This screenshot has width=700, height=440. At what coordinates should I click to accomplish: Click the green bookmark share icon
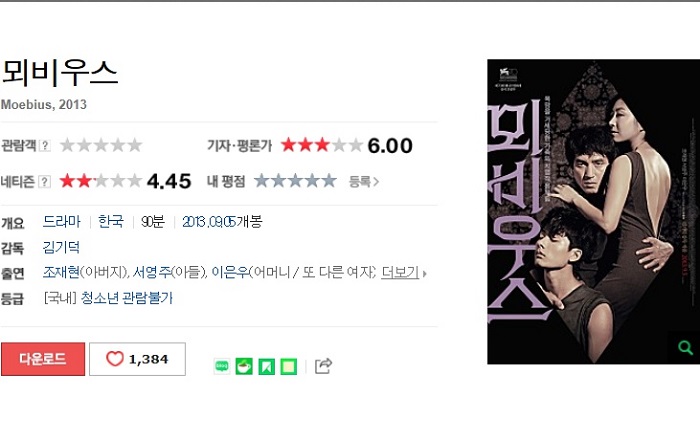(x=267, y=367)
